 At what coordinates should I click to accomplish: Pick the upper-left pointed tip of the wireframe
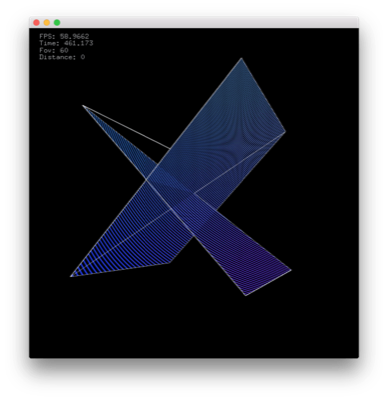[x=83, y=106]
